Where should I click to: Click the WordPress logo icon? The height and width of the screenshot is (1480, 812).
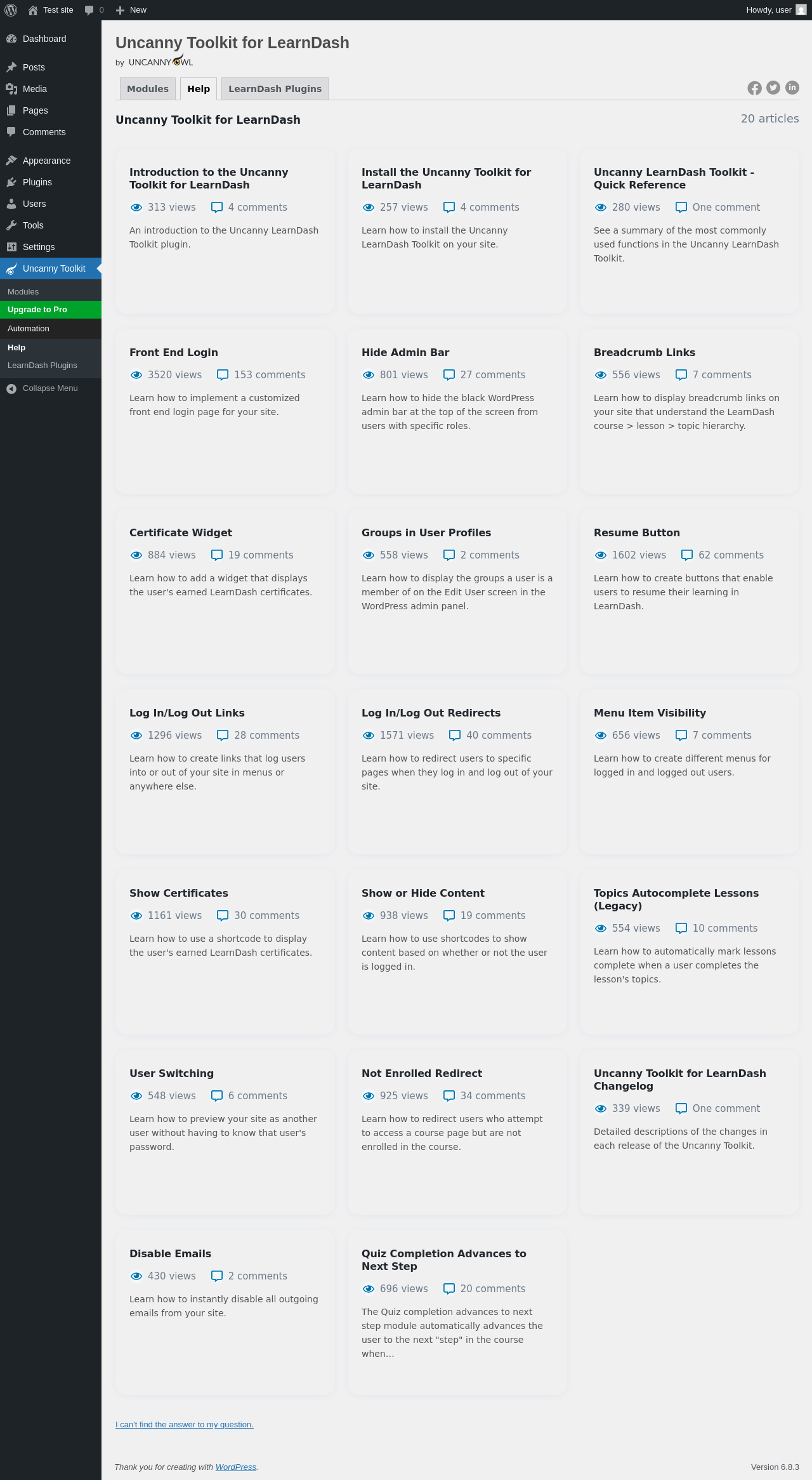pyautogui.click(x=11, y=10)
